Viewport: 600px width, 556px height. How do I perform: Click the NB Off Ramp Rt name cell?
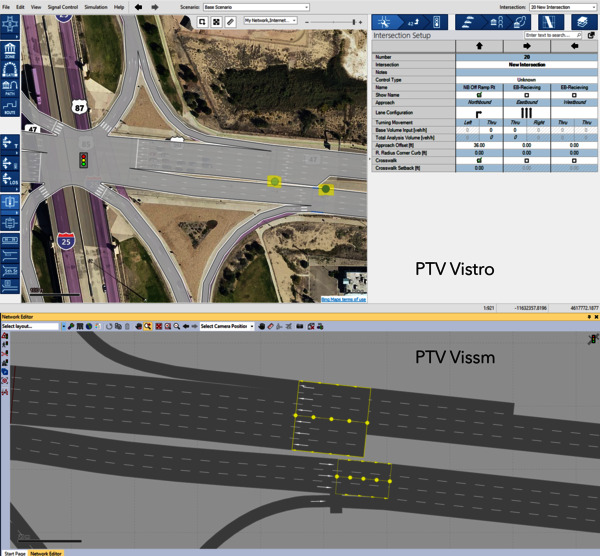point(479,87)
